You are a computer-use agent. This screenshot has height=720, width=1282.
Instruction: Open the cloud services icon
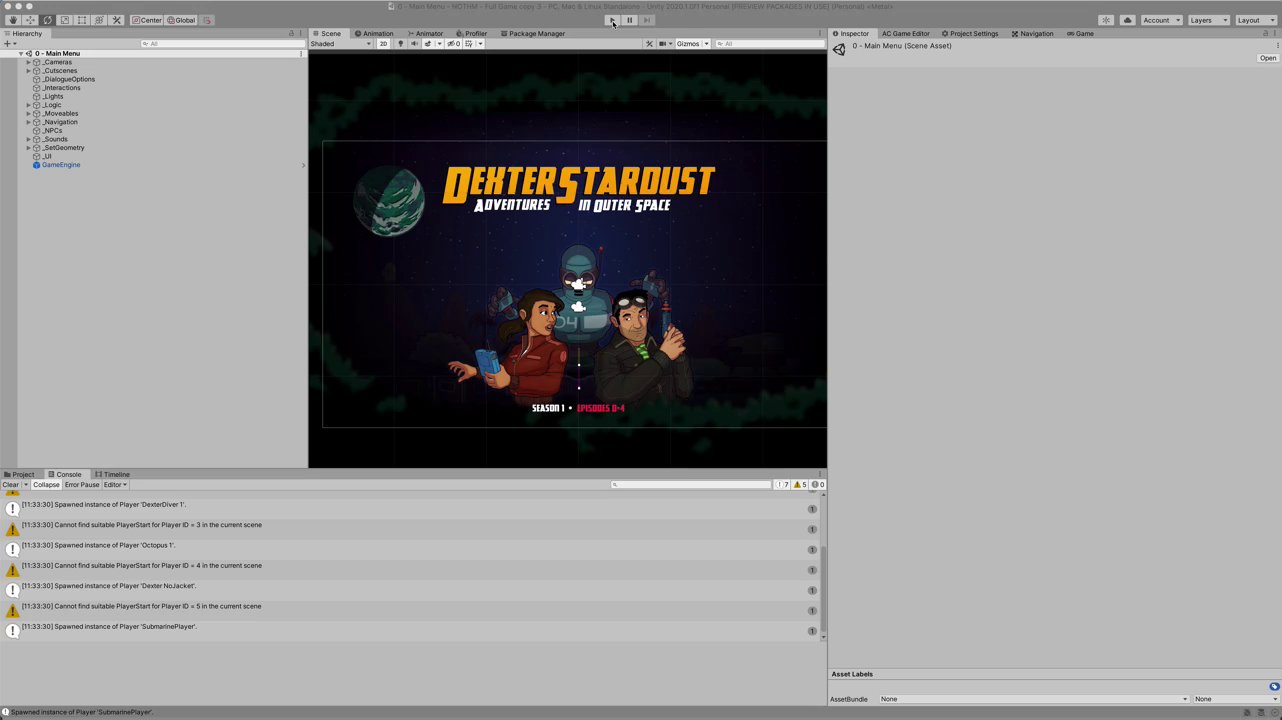click(1127, 20)
